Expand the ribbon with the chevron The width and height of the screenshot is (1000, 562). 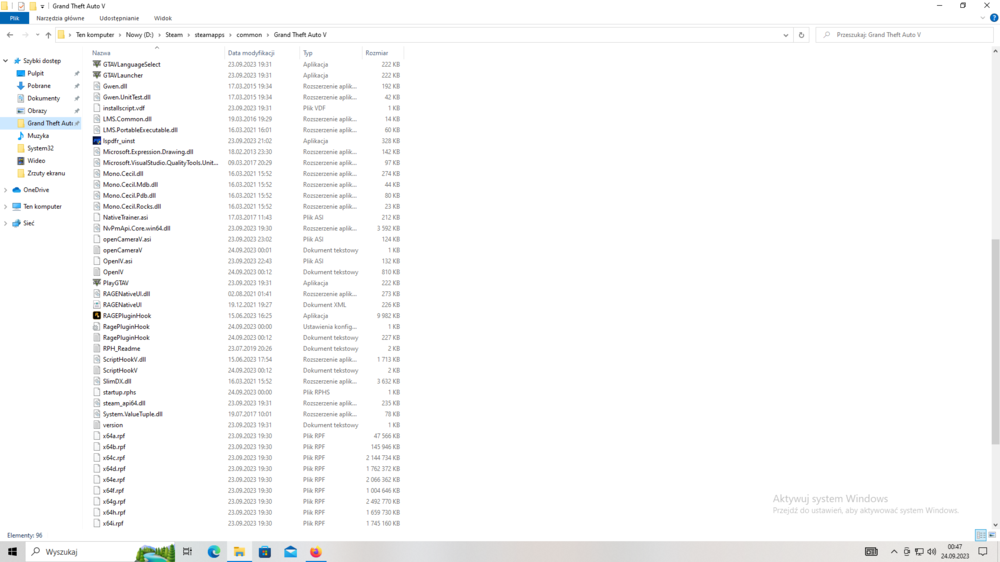pos(983,18)
